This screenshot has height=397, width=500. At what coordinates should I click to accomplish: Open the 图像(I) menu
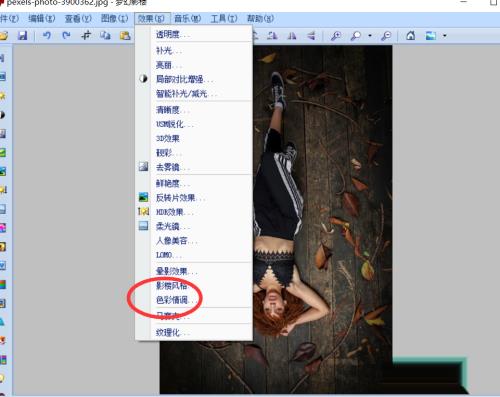click(x=115, y=18)
